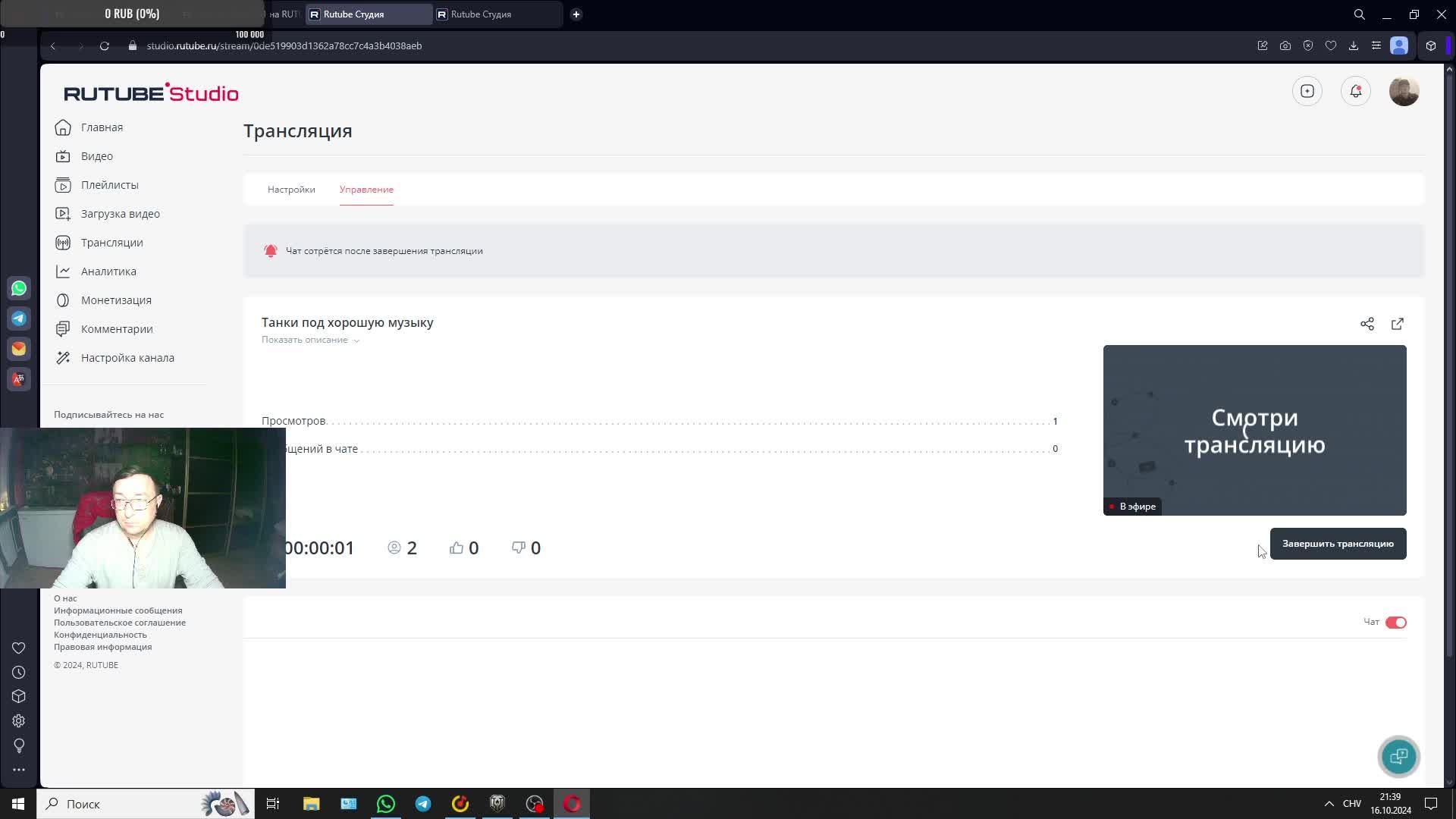Open browser easy setup menu icon
The width and height of the screenshot is (1456, 819).
click(x=1376, y=45)
